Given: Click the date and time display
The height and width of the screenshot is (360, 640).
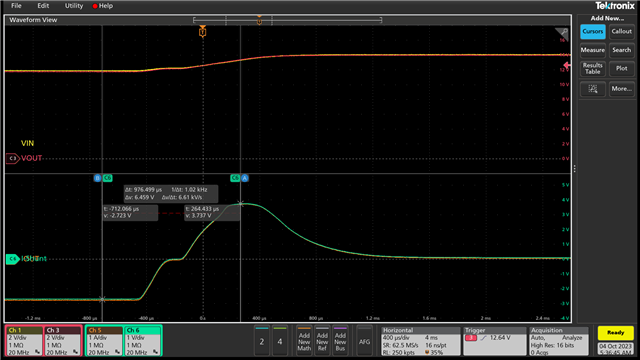Looking at the screenshot, I should pos(616,349).
